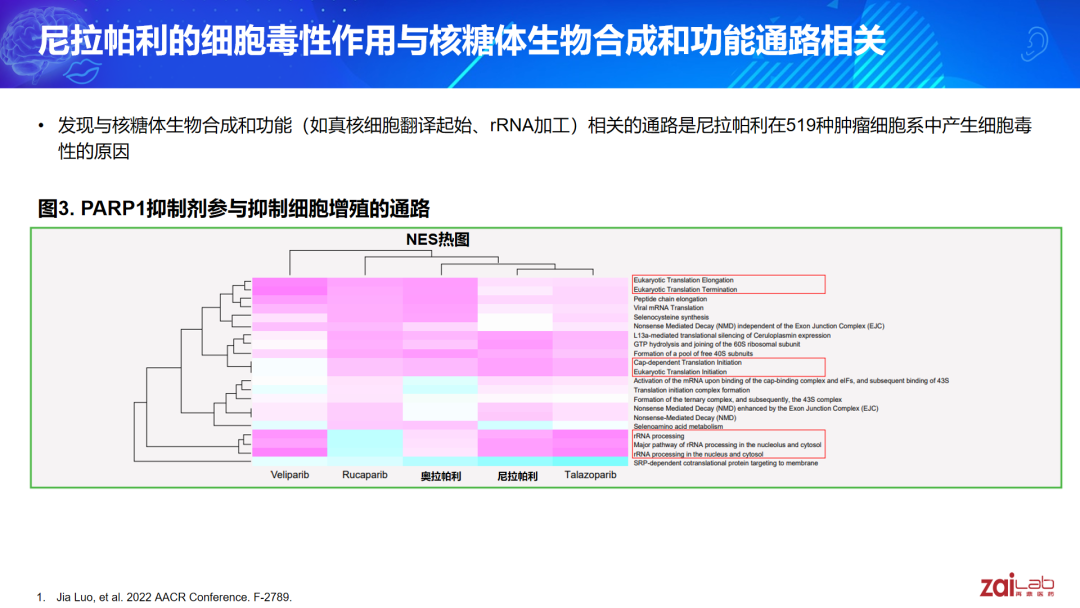
Task: Select Translation initiation complex formation label
Action: point(692,390)
